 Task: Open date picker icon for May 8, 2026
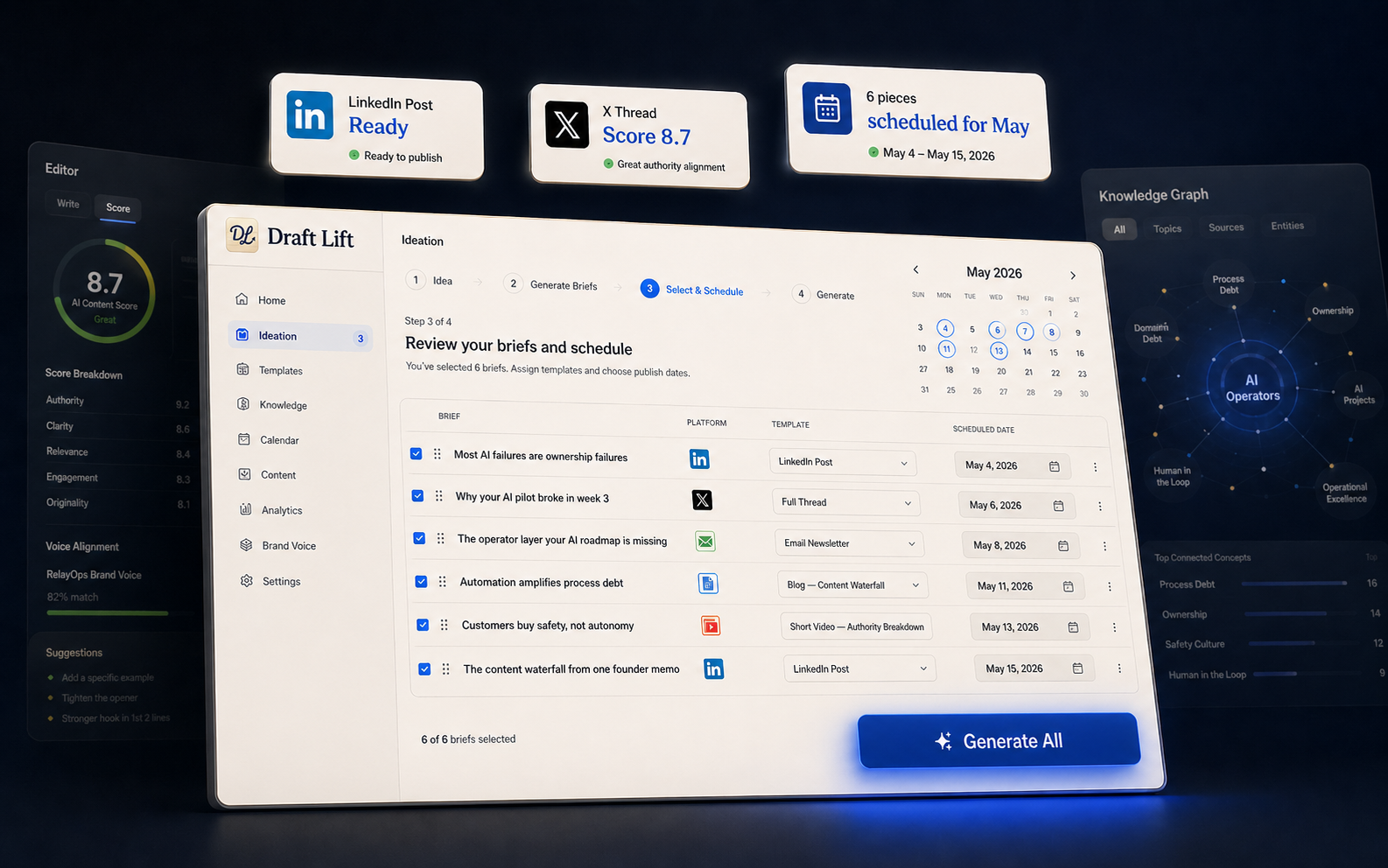click(1063, 546)
